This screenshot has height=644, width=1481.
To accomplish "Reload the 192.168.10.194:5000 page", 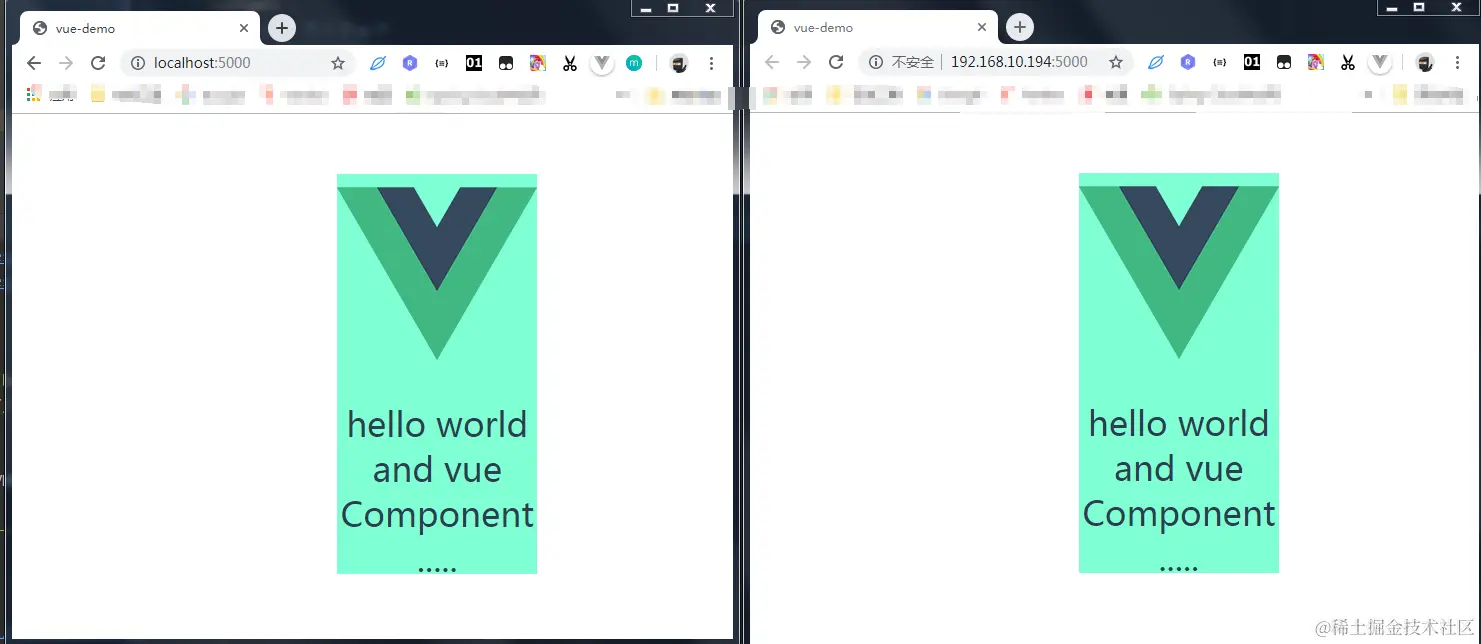I will coord(836,62).
